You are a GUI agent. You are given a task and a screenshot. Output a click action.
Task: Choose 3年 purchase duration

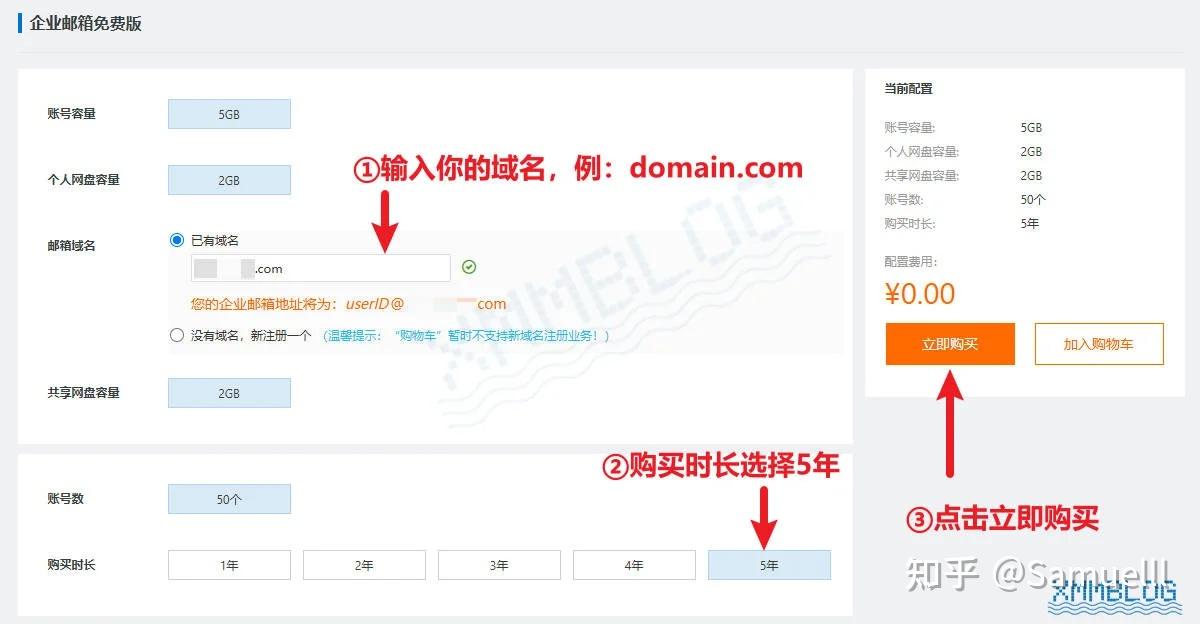(x=499, y=565)
